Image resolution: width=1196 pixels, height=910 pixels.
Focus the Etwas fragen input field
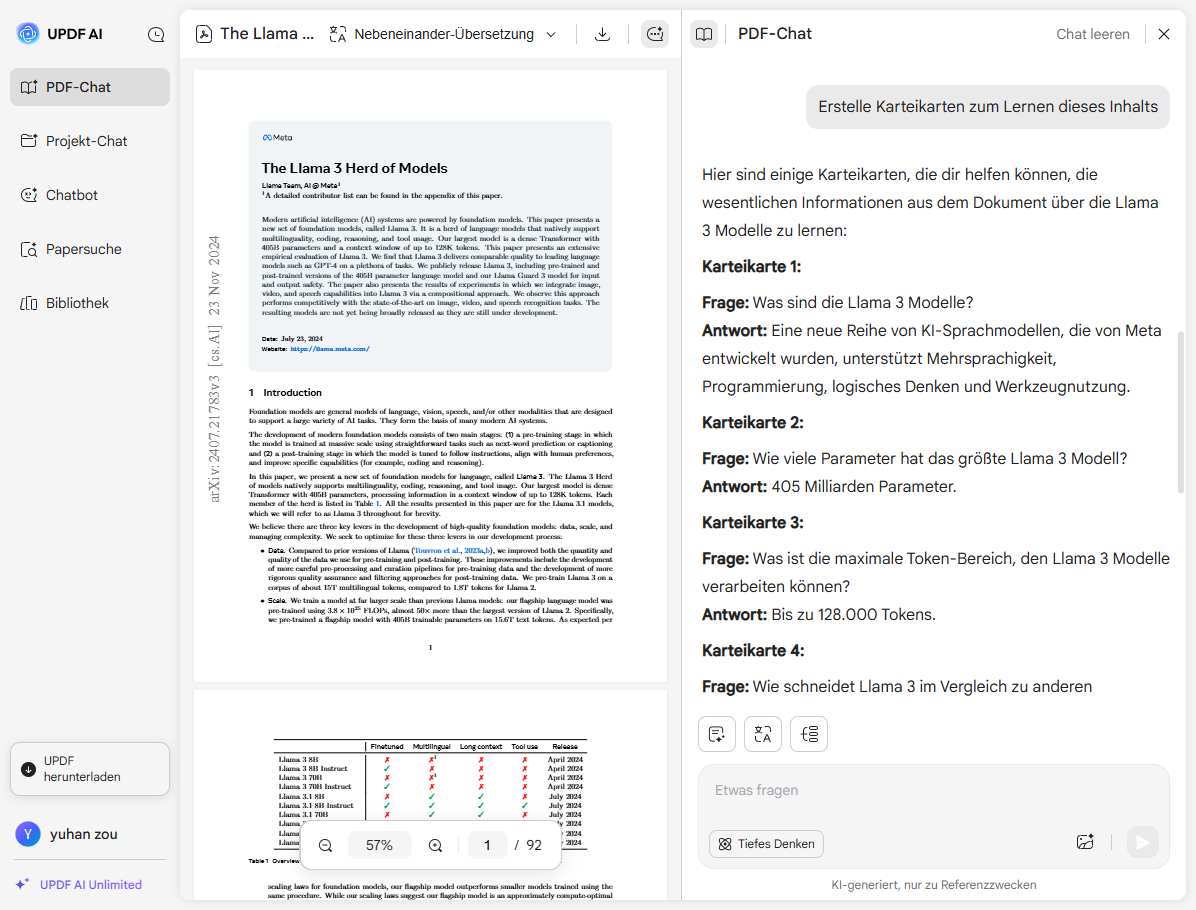coord(934,791)
